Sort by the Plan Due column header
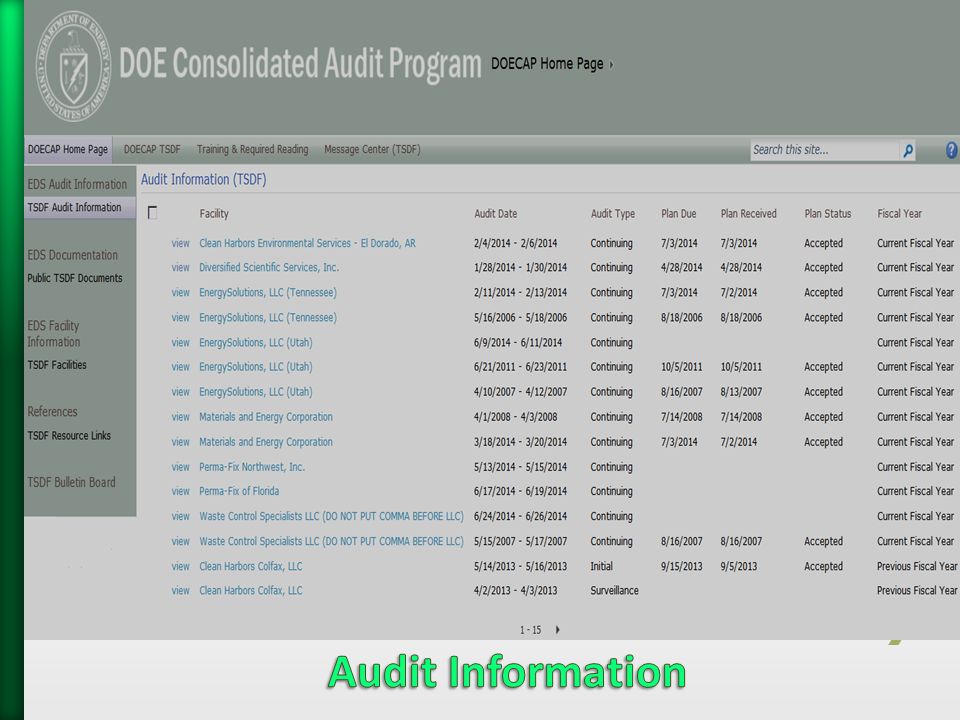The height and width of the screenshot is (720, 960). [x=678, y=214]
